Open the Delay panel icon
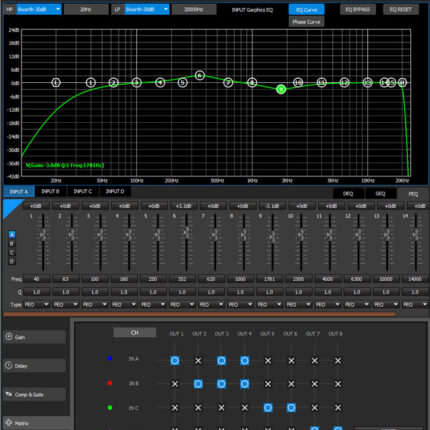This screenshot has width=430, height=430. point(9,365)
